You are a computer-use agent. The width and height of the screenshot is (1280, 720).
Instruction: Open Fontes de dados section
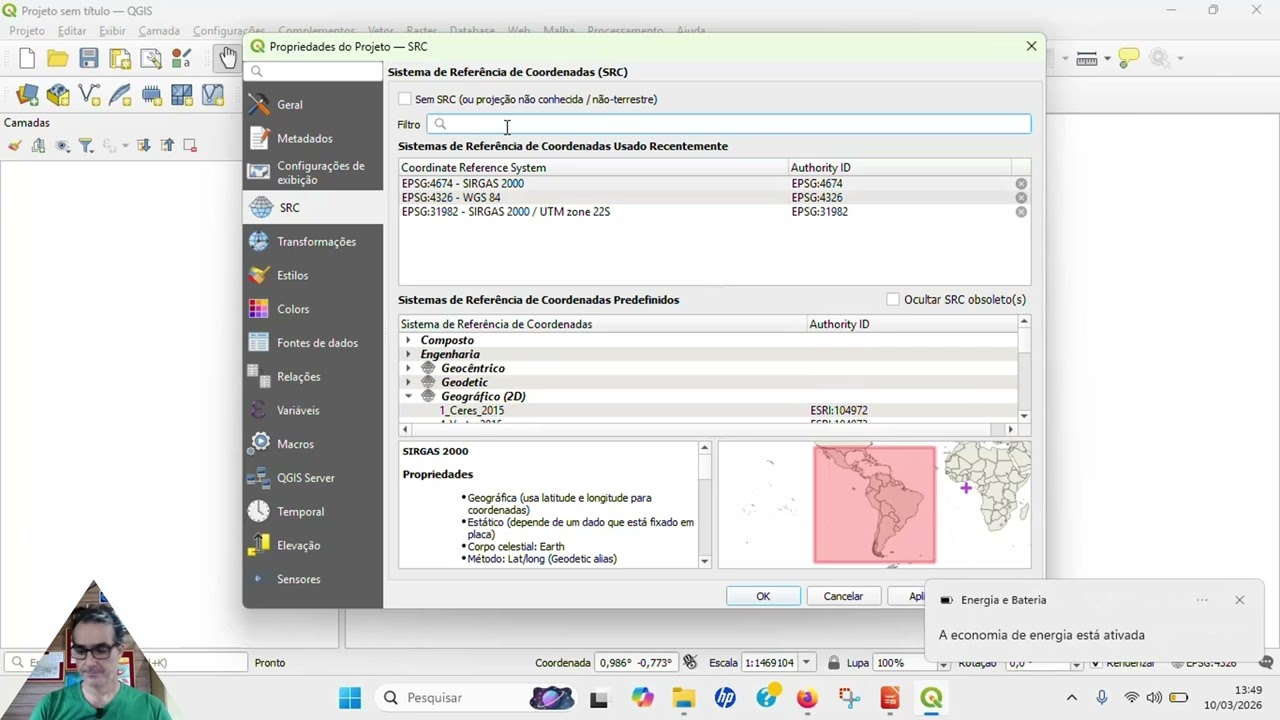coord(313,343)
